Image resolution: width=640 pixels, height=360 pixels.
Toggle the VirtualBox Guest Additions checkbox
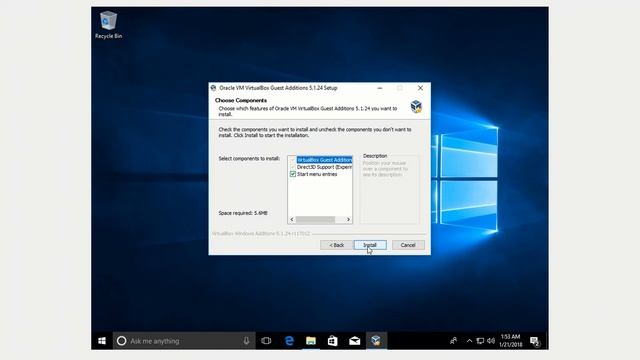pyautogui.click(x=293, y=160)
